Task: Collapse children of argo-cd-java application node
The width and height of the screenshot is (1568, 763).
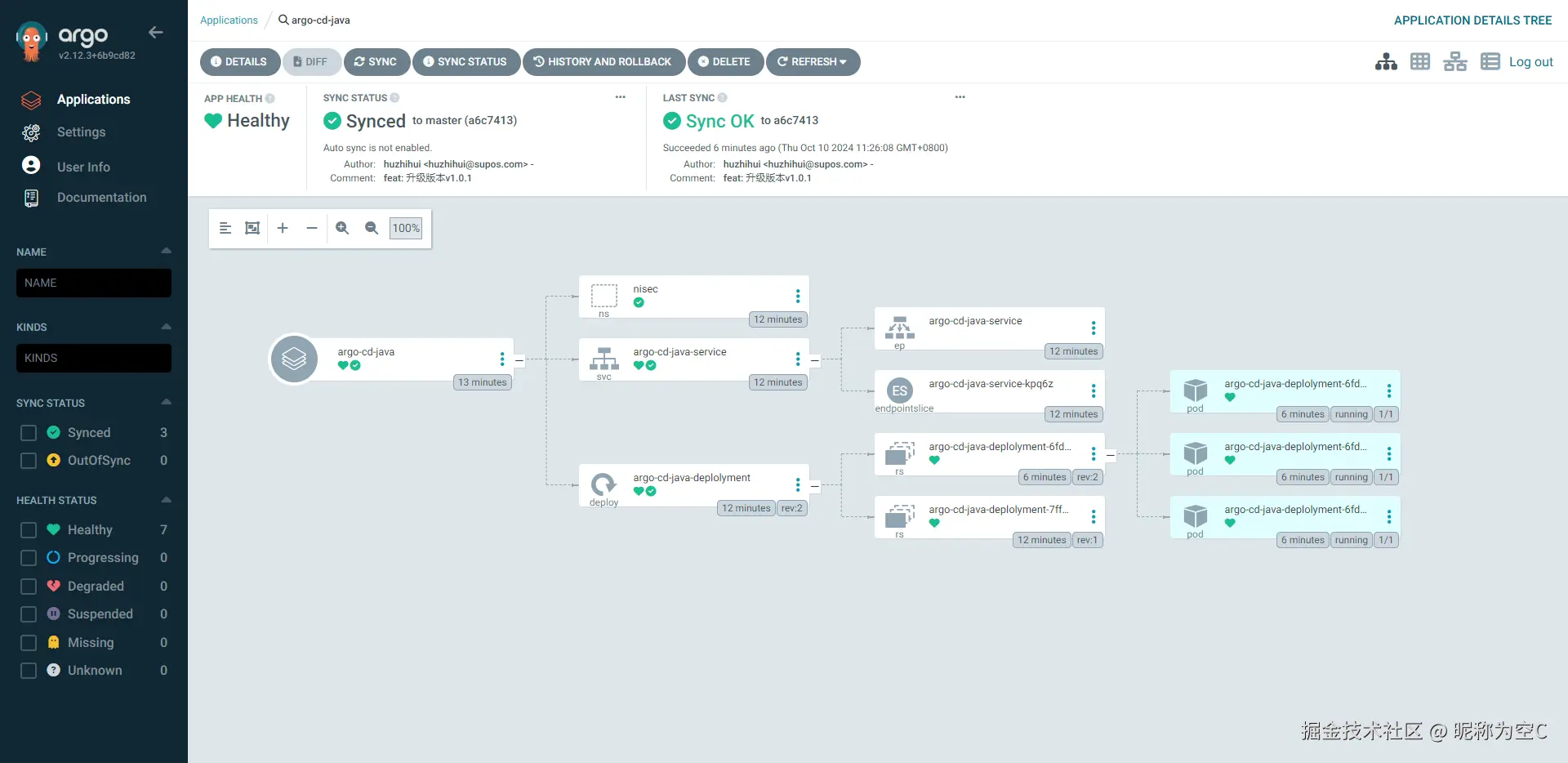Action: coord(519,360)
